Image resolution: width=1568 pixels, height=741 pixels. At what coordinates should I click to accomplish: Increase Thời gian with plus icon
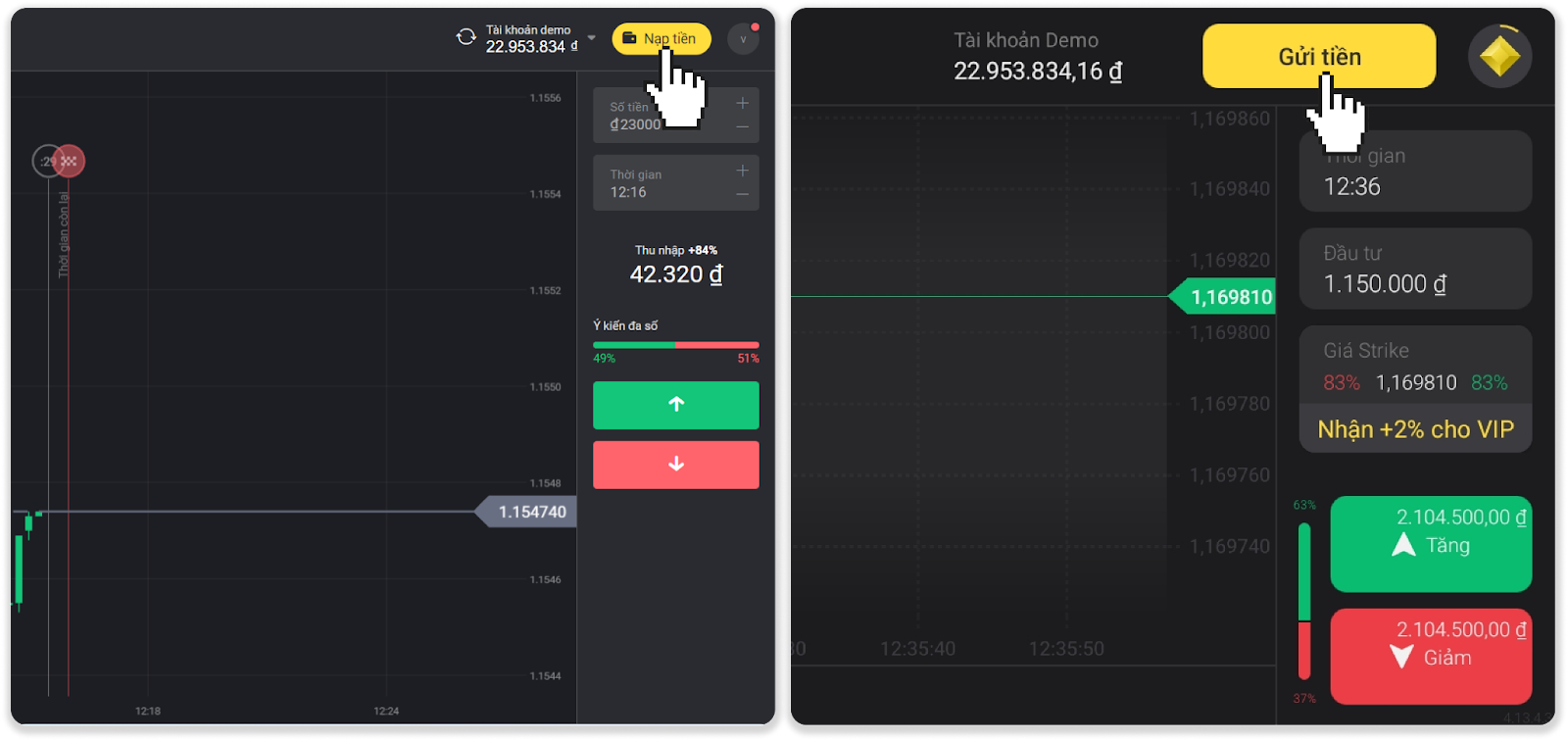click(742, 171)
